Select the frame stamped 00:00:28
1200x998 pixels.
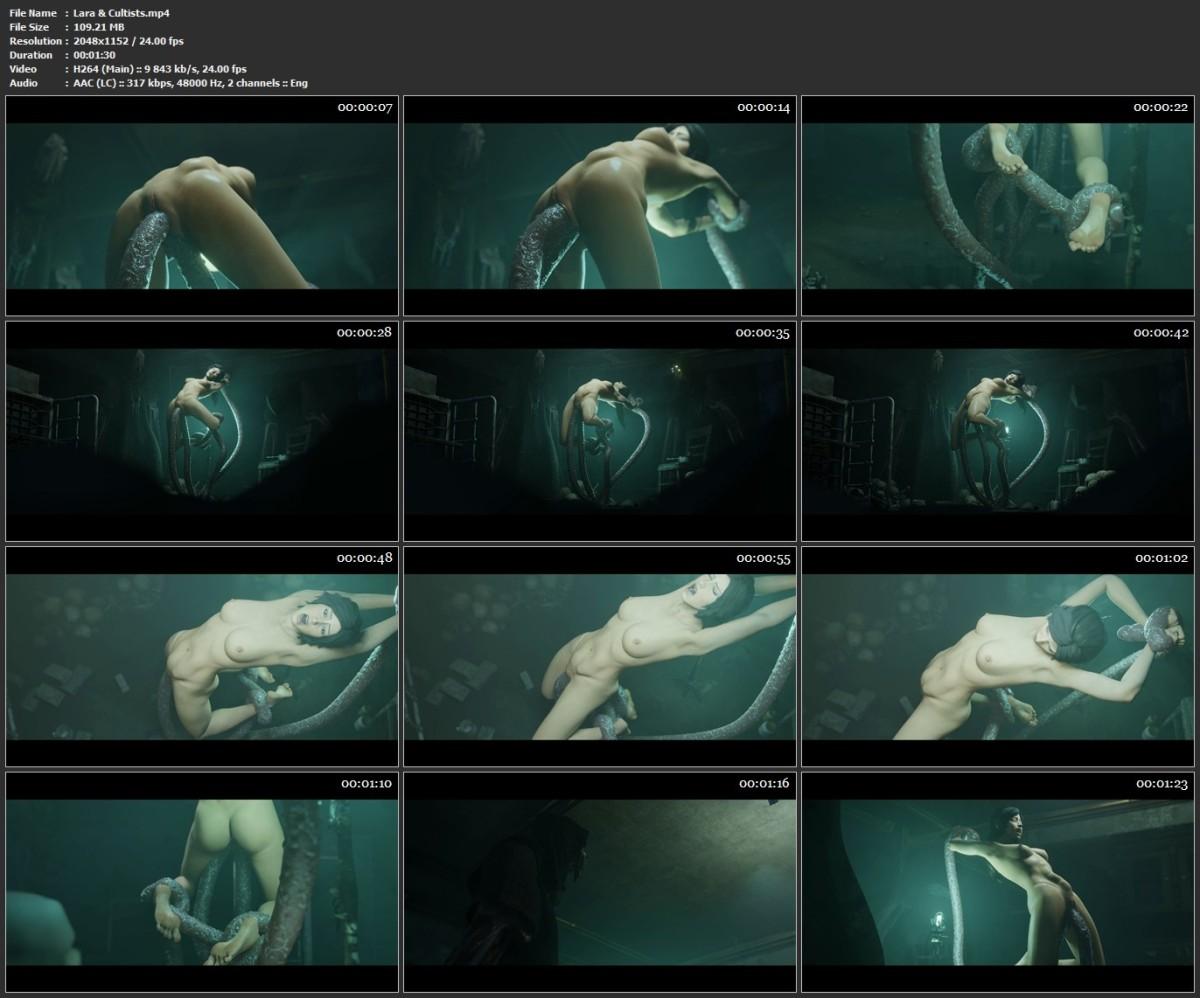click(x=202, y=431)
